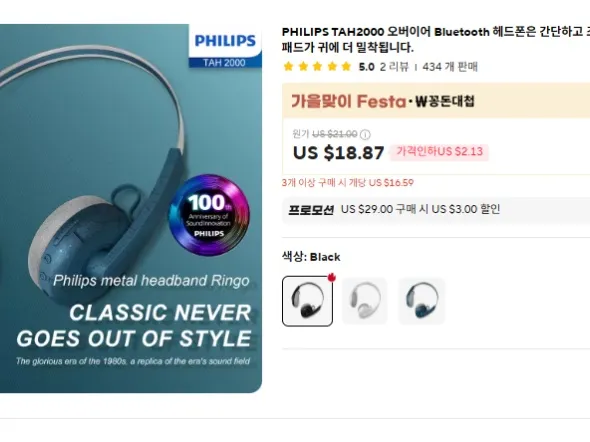This screenshot has width=590, height=442.
Task: Click the 5.0 rating score
Action: point(366,67)
